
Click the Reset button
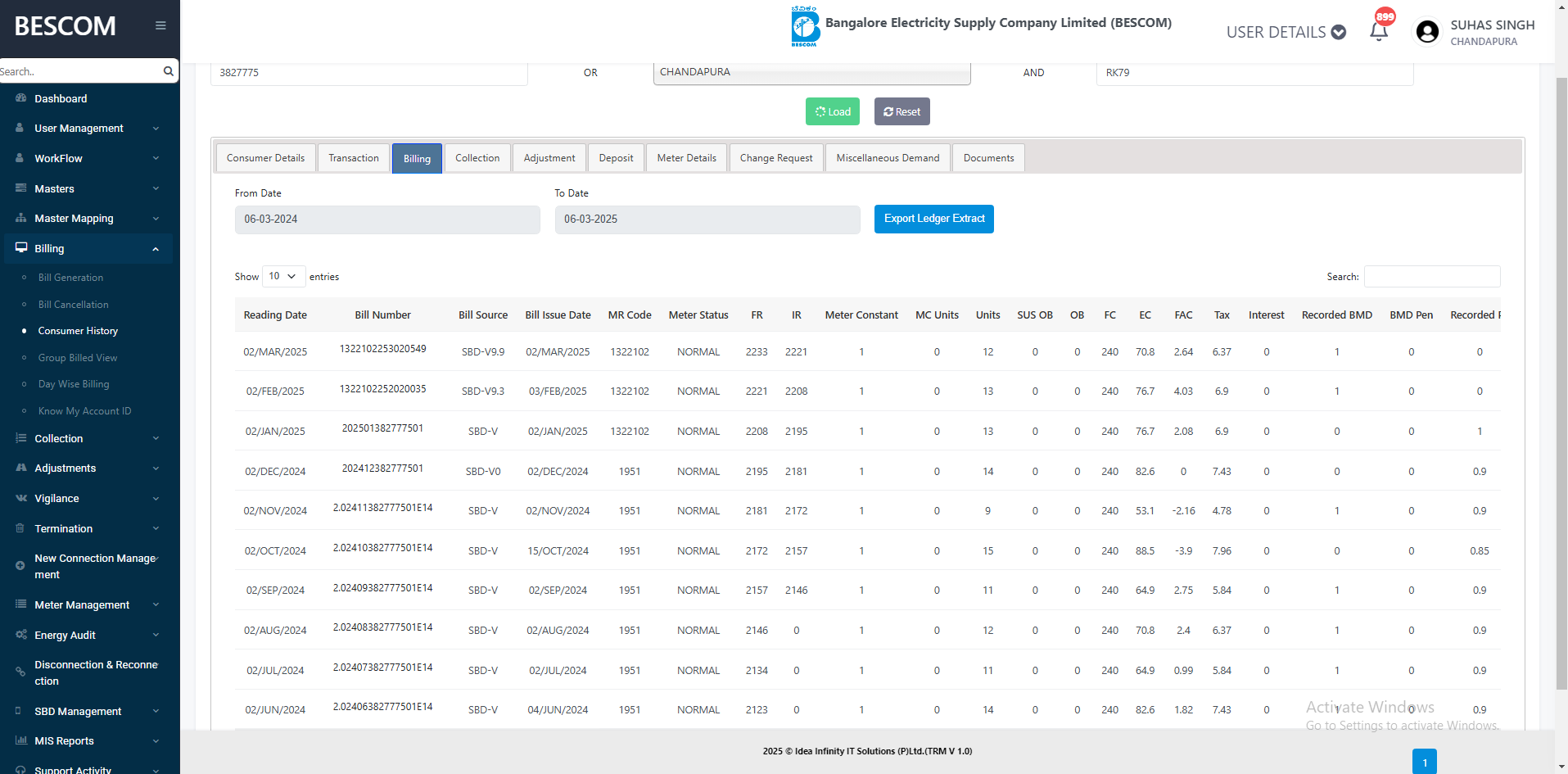pyautogui.click(x=901, y=111)
